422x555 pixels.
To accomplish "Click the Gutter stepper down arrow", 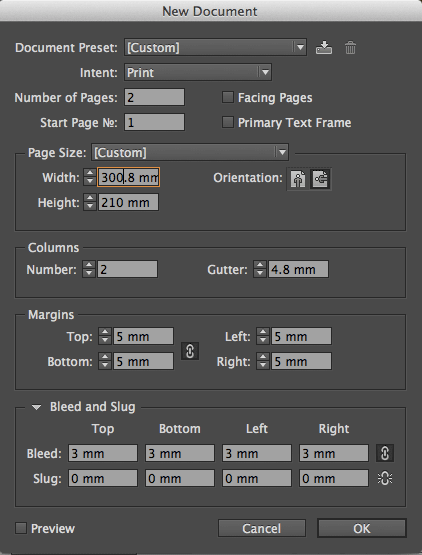I will pos(260,273).
